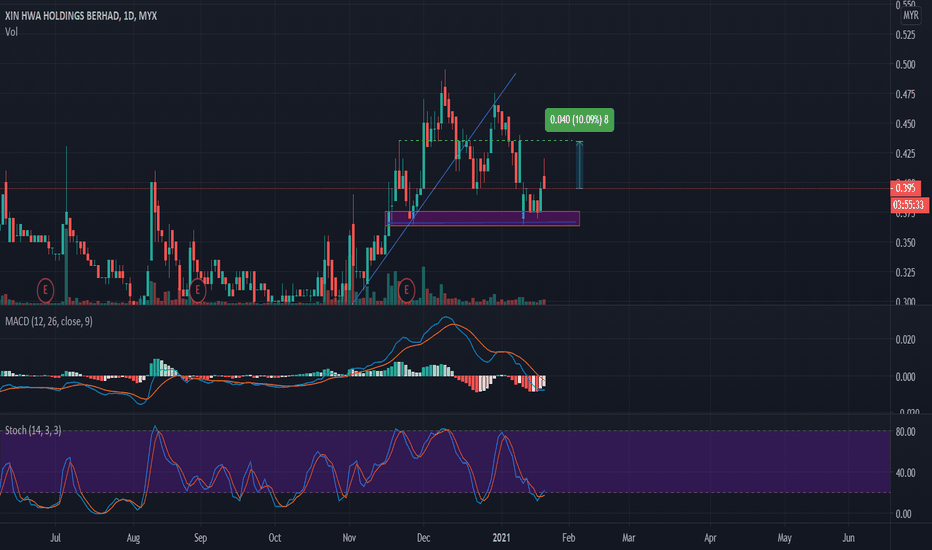Viewport: 932px width, 550px height.
Task: Click the May label on time axis
Action: tap(785, 538)
